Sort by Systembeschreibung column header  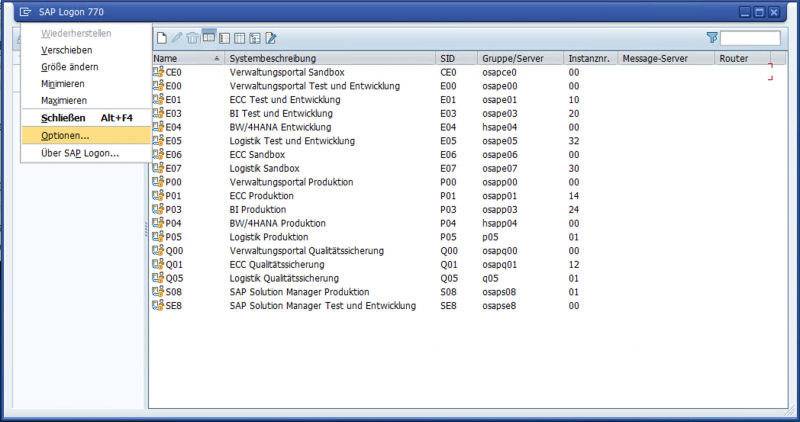click(x=330, y=59)
